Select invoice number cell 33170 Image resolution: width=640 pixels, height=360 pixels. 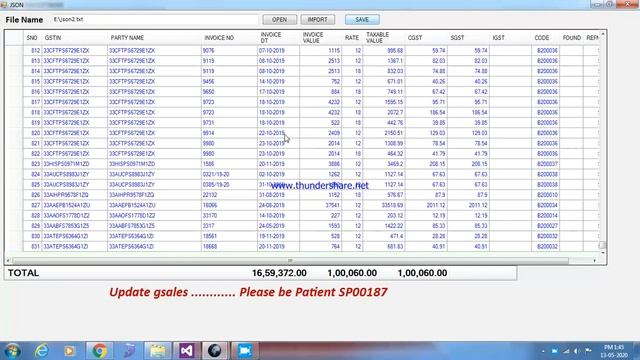pyautogui.click(x=229, y=216)
